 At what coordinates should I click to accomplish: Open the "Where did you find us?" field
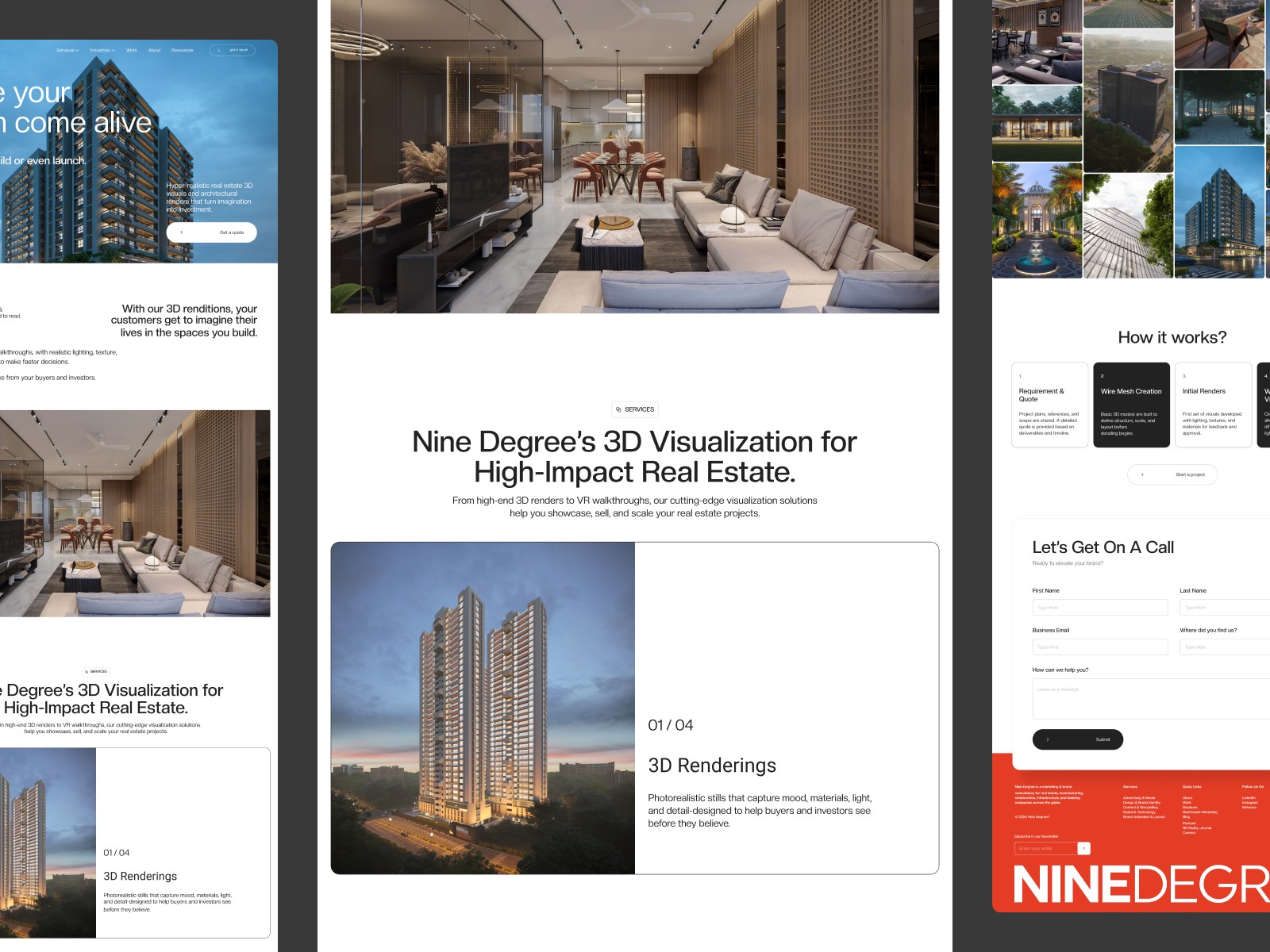click(x=1222, y=647)
